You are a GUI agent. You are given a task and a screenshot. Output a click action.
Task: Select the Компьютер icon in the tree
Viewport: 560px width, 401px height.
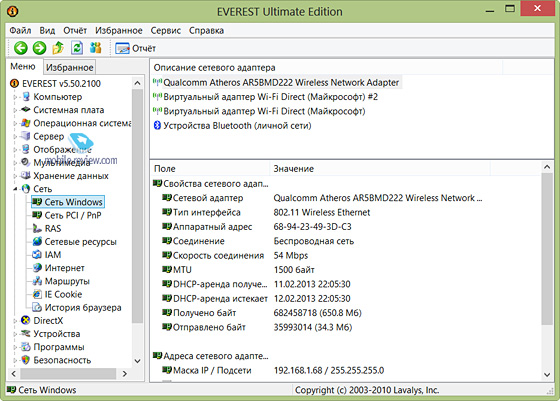(x=26, y=96)
